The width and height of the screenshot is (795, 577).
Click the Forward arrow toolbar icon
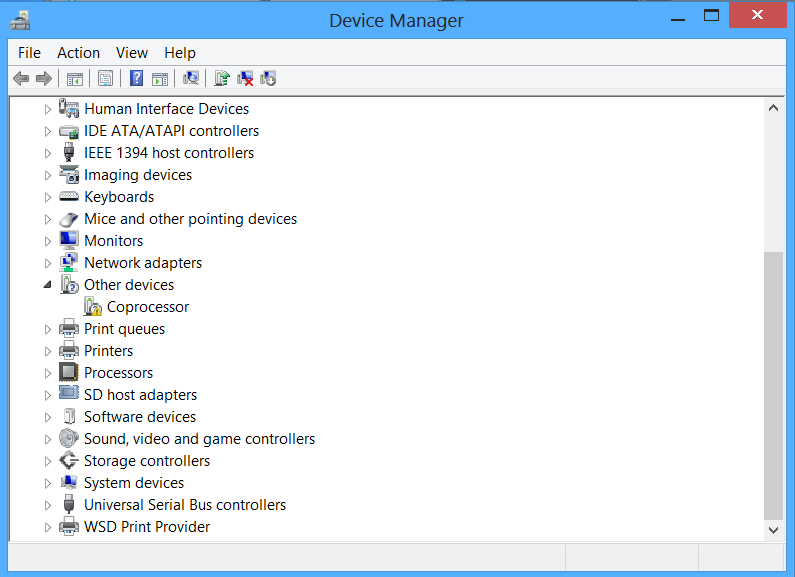coord(44,79)
